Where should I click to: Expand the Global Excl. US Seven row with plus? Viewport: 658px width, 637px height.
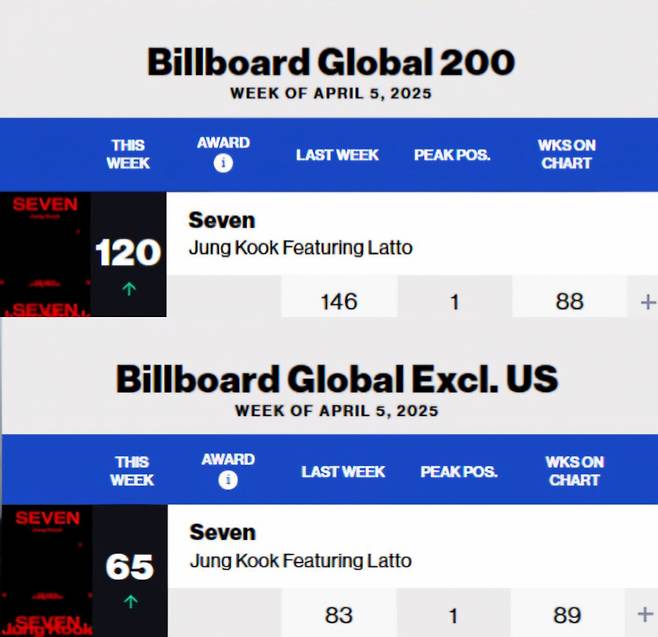(647, 614)
